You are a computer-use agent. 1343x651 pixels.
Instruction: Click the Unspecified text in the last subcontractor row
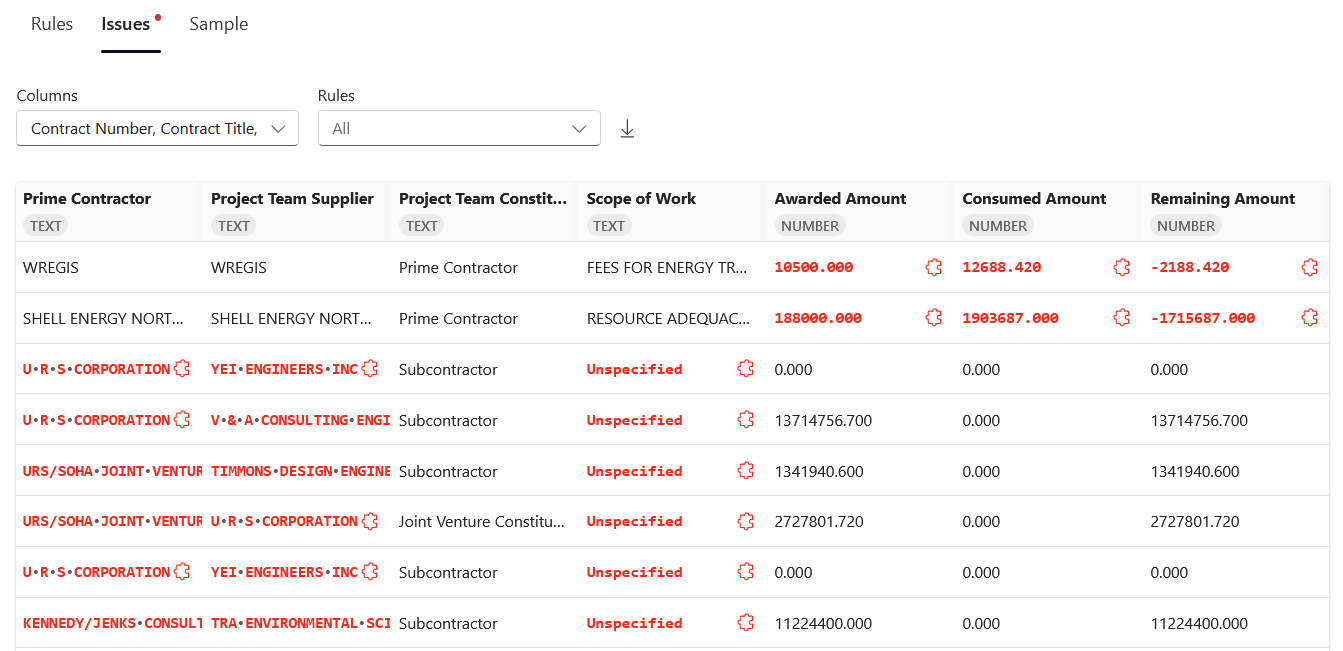click(x=634, y=623)
